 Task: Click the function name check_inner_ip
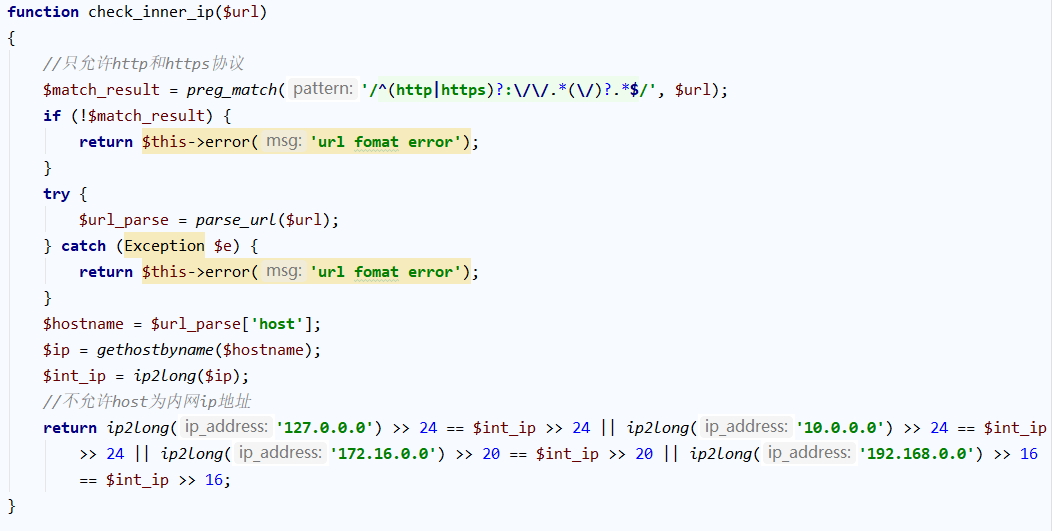click(152, 12)
